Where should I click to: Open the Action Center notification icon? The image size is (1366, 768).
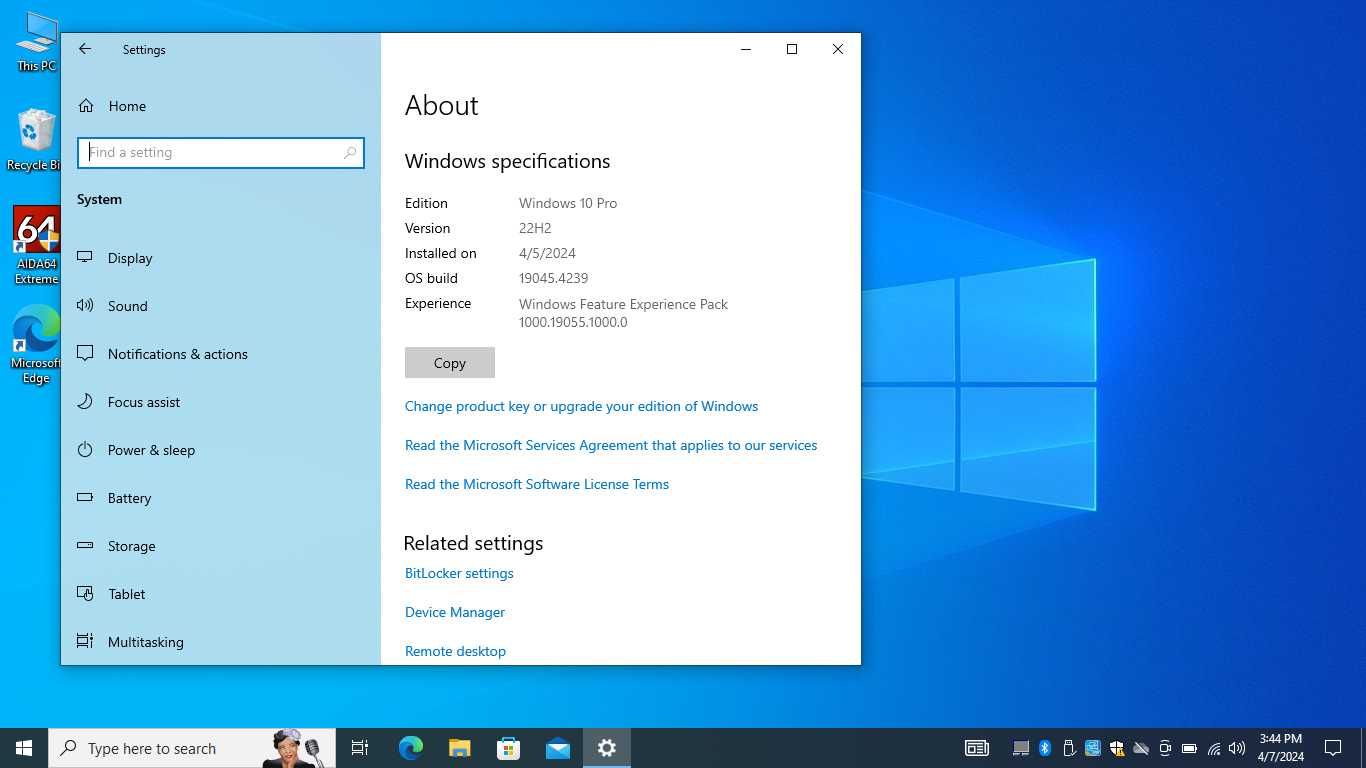[1333, 748]
